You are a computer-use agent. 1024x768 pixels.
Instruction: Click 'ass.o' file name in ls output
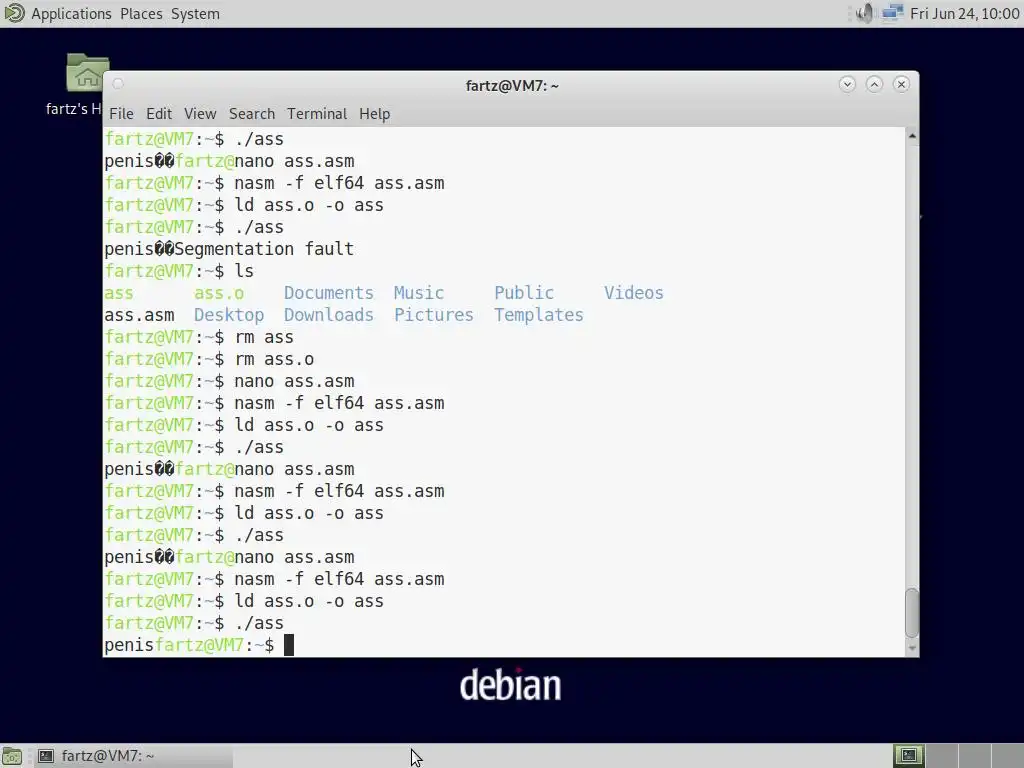pos(219,293)
